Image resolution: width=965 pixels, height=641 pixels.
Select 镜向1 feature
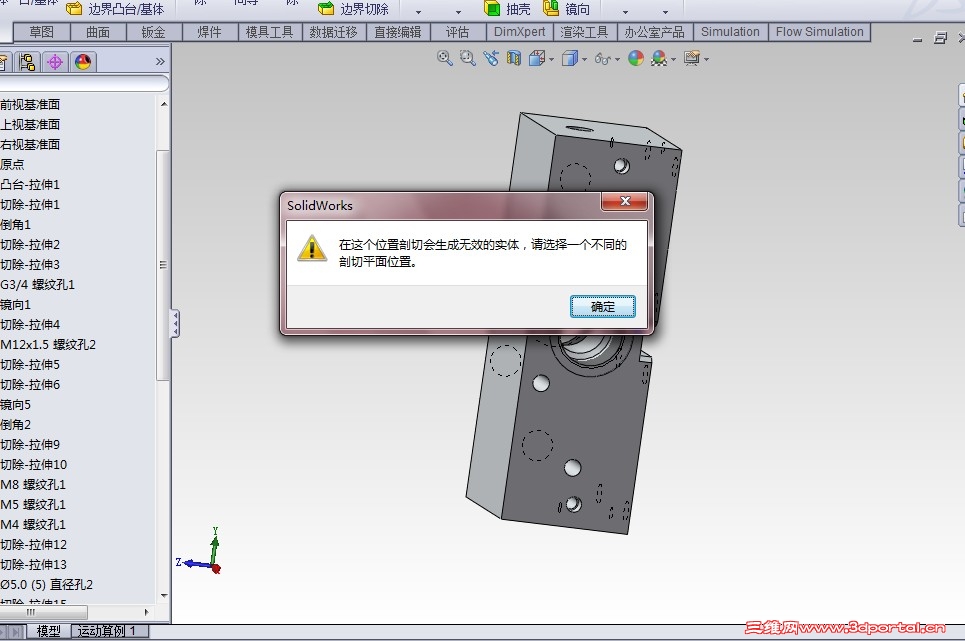(15, 305)
